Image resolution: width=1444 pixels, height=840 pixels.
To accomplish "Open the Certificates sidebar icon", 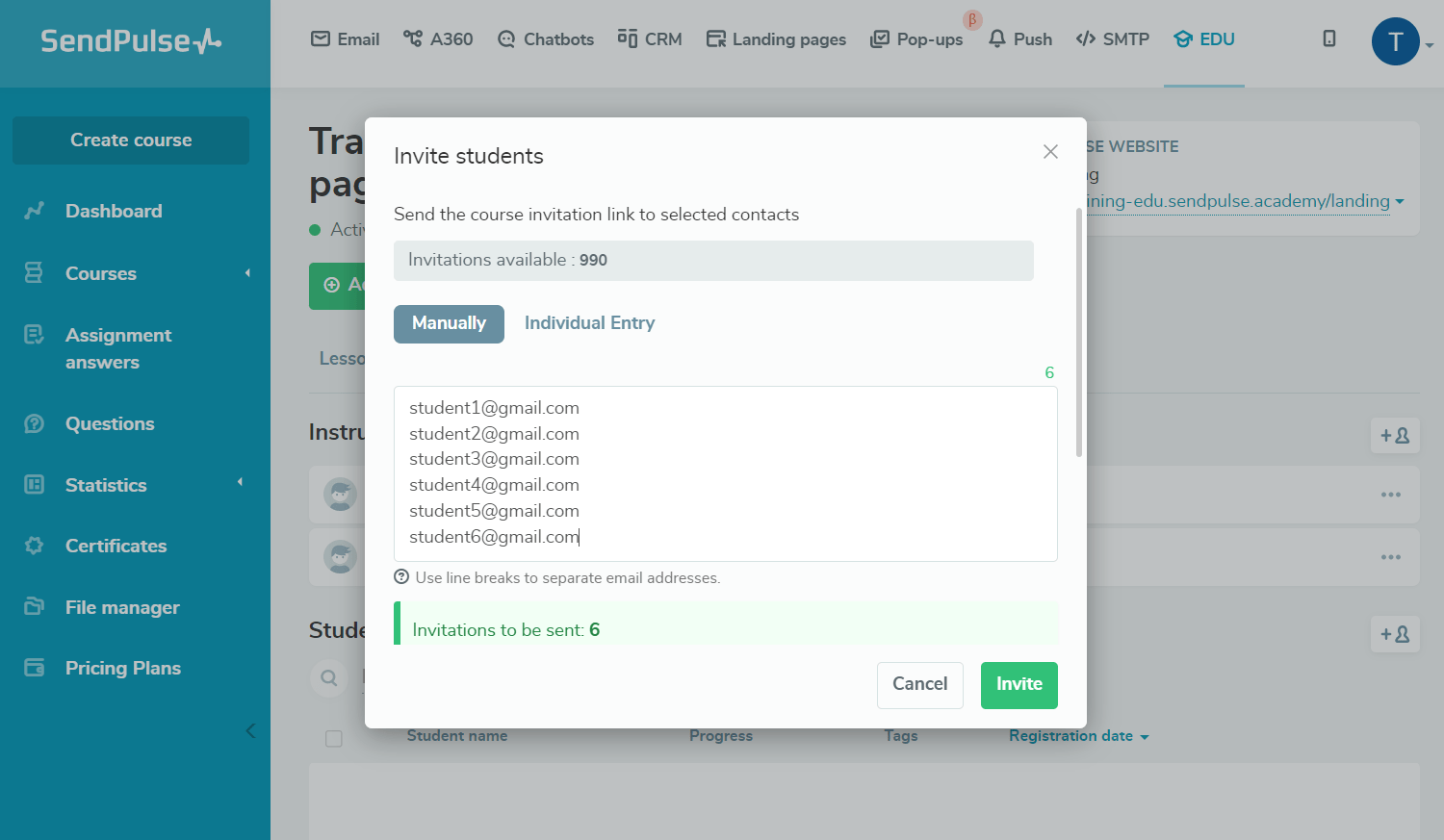I will 35,546.
